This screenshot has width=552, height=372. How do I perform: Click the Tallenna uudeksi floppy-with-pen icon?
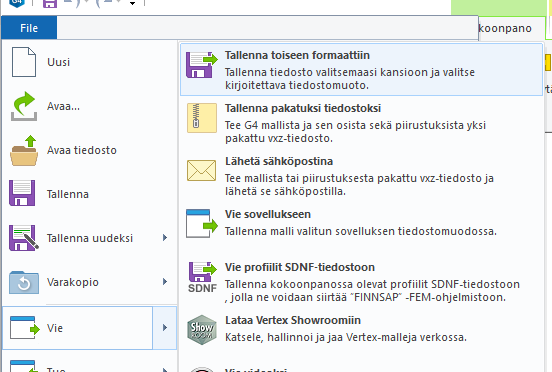[x=24, y=238]
